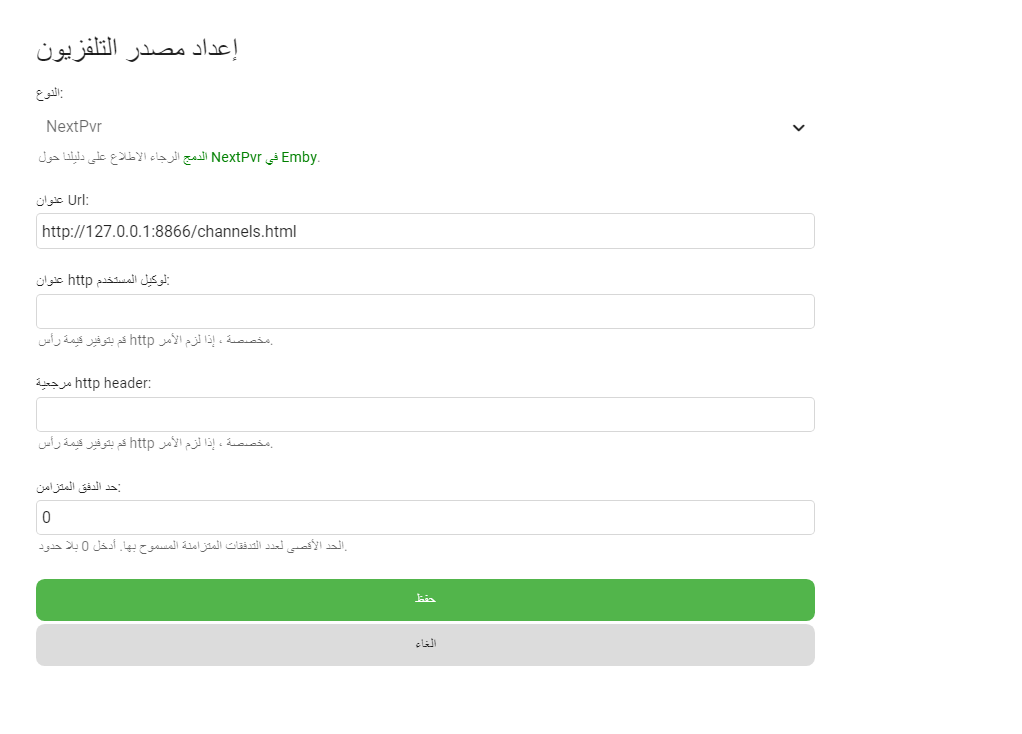
Task: Click the grey guide text before the NextPvr link
Action: [109, 157]
